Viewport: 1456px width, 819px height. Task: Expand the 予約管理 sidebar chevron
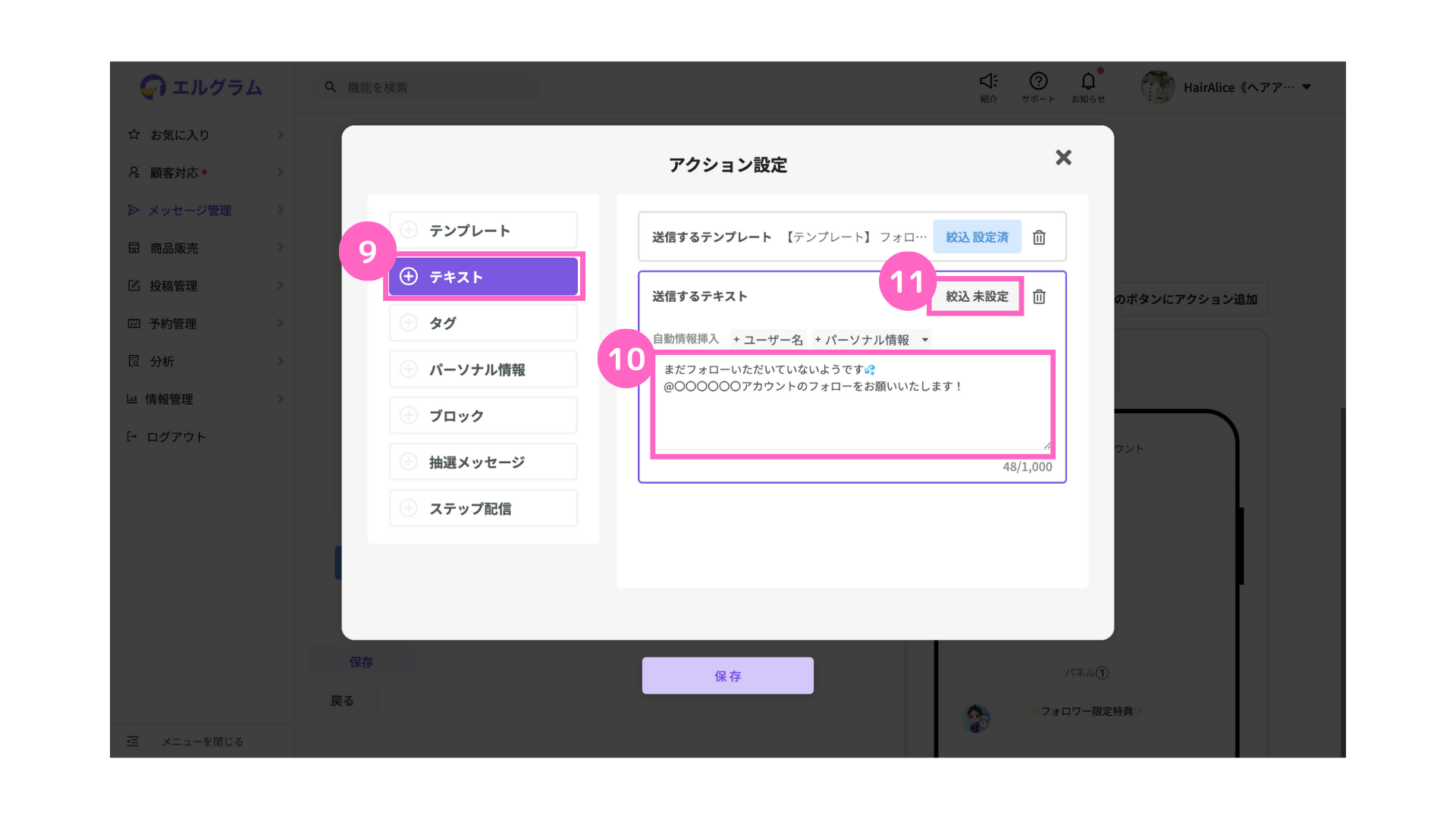pyautogui.click(x=280, y=323)
